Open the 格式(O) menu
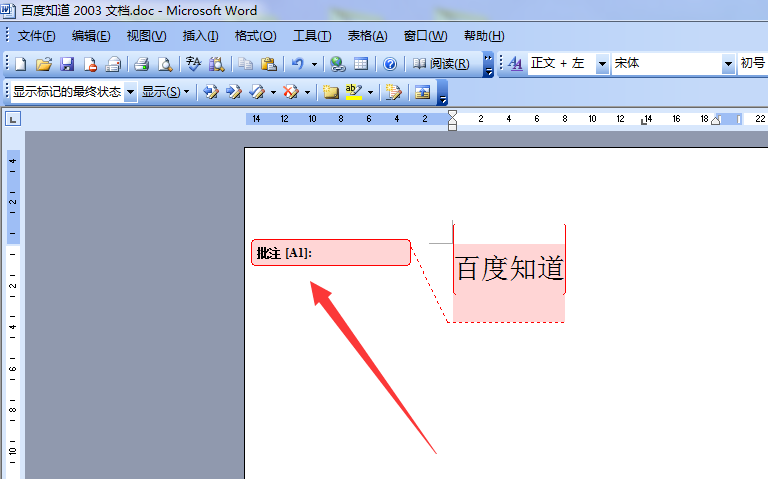Image resolution: width=768 pixels, height=479 pixels. tap(255, 36)
